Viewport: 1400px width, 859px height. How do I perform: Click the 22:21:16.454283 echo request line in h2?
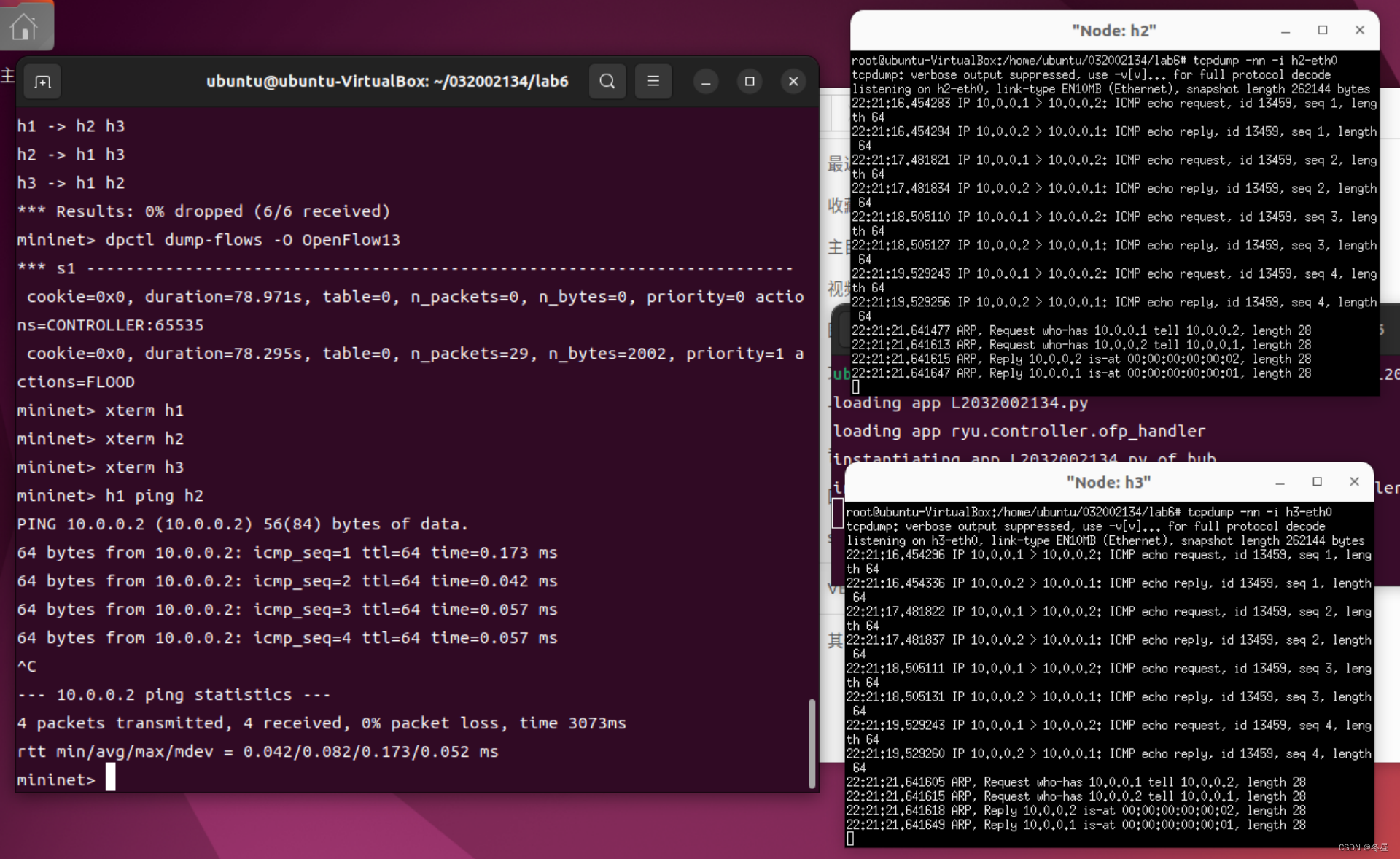point(1114,110)
